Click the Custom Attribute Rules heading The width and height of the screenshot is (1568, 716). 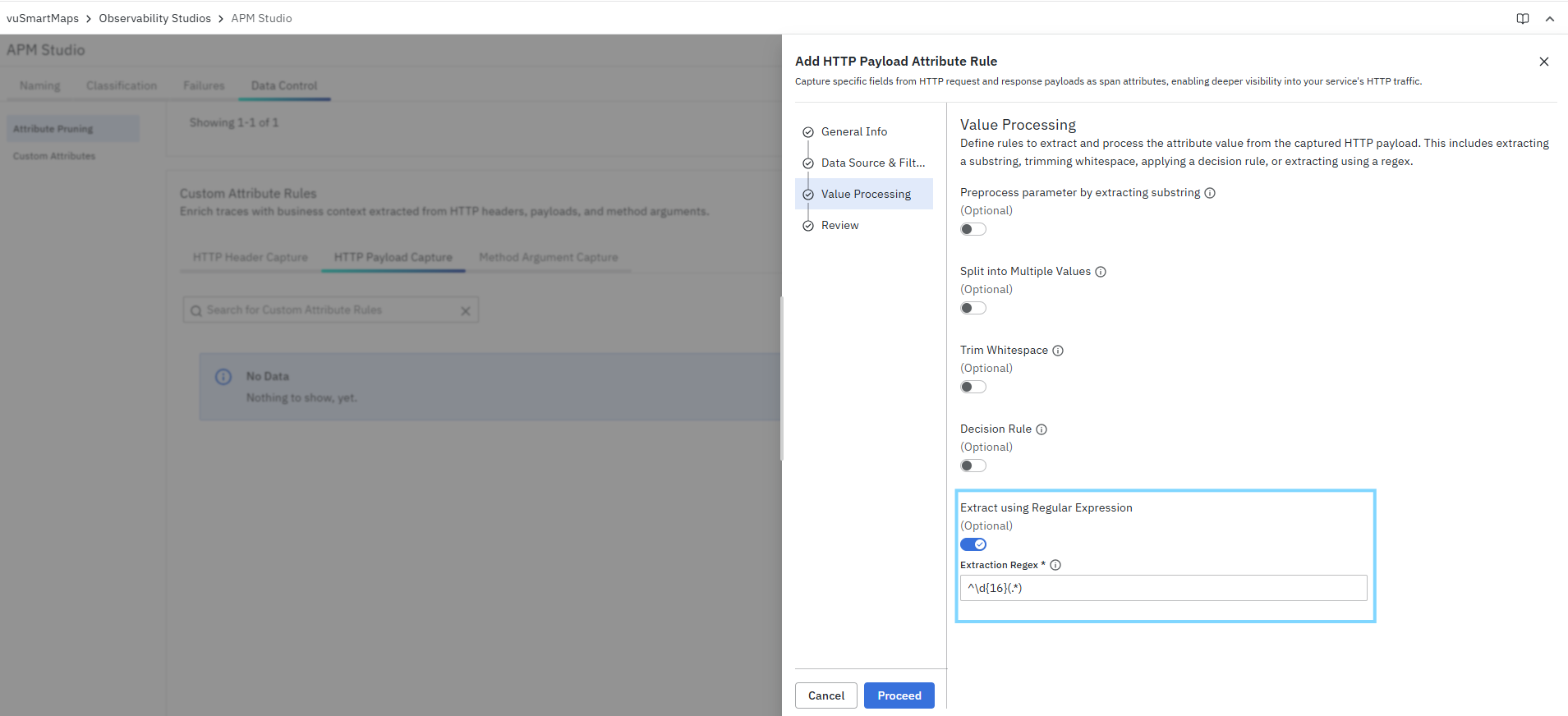(x=248, y=194)
